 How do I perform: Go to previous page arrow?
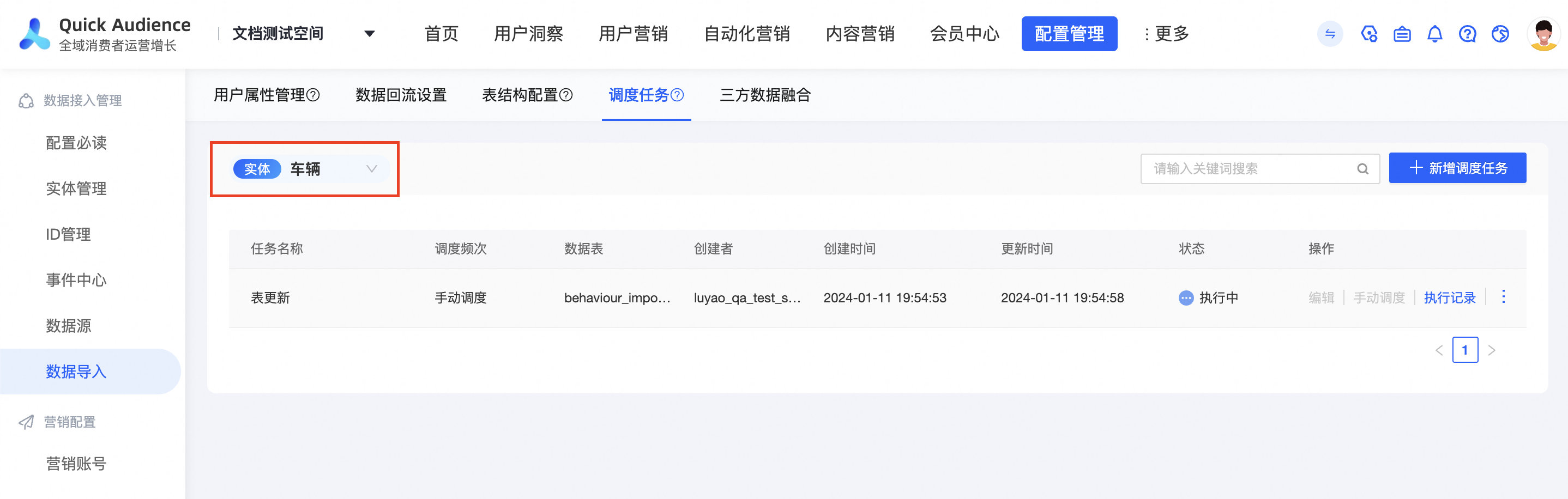point(1439,350)
